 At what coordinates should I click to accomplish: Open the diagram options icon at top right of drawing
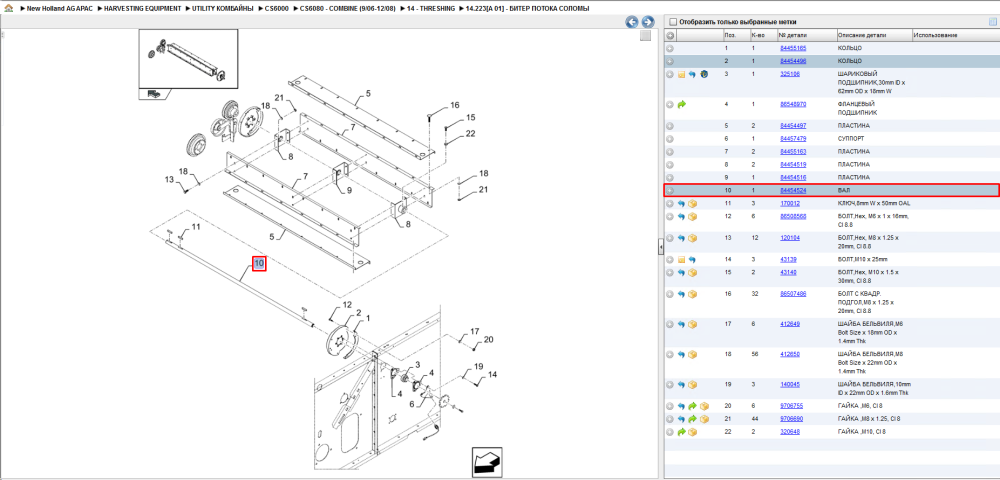(645, 36)
